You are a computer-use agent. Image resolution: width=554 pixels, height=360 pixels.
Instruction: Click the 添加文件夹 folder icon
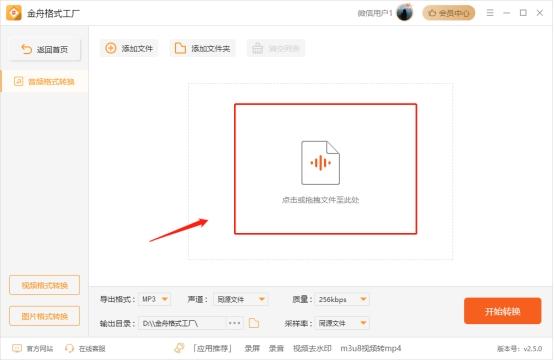[180, 48]
